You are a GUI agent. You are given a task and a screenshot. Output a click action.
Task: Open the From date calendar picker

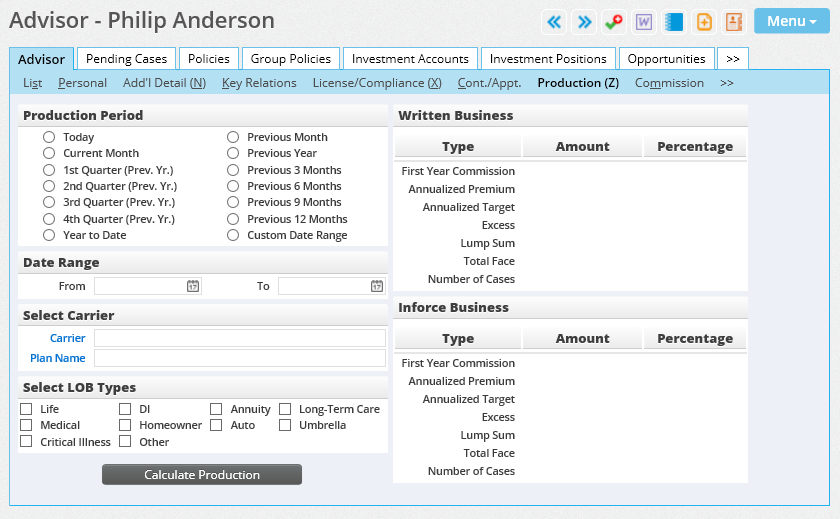click(x=193, y=286)
